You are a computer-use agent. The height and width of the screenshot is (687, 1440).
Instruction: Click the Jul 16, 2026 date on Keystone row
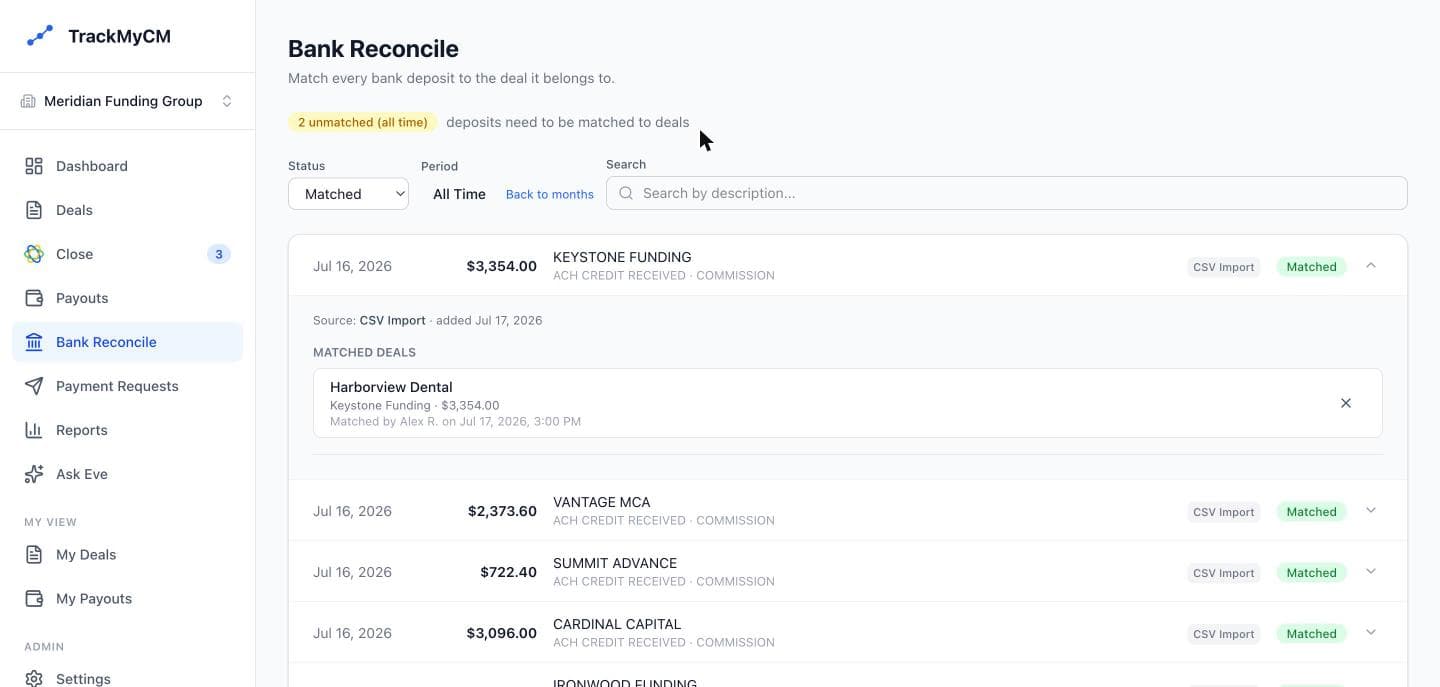(352, 266)
